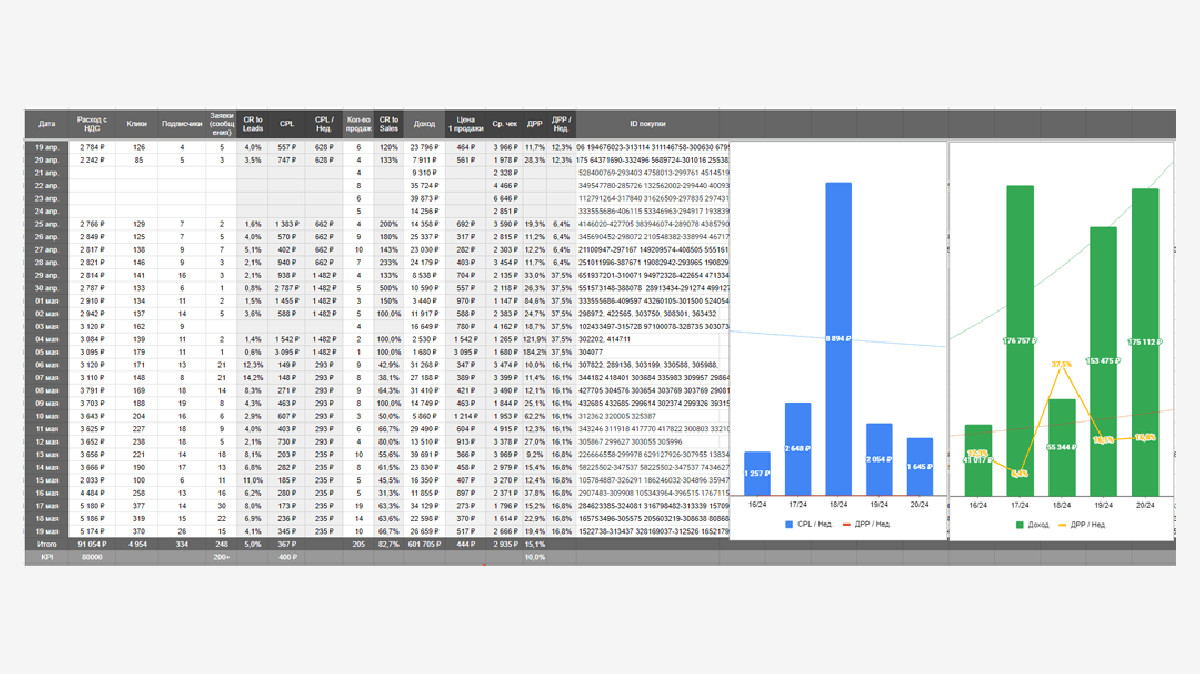Select the Ср. чек column header
This screenshot has width=1200, height=674.
pyautogui.click(x=505, y=125)
